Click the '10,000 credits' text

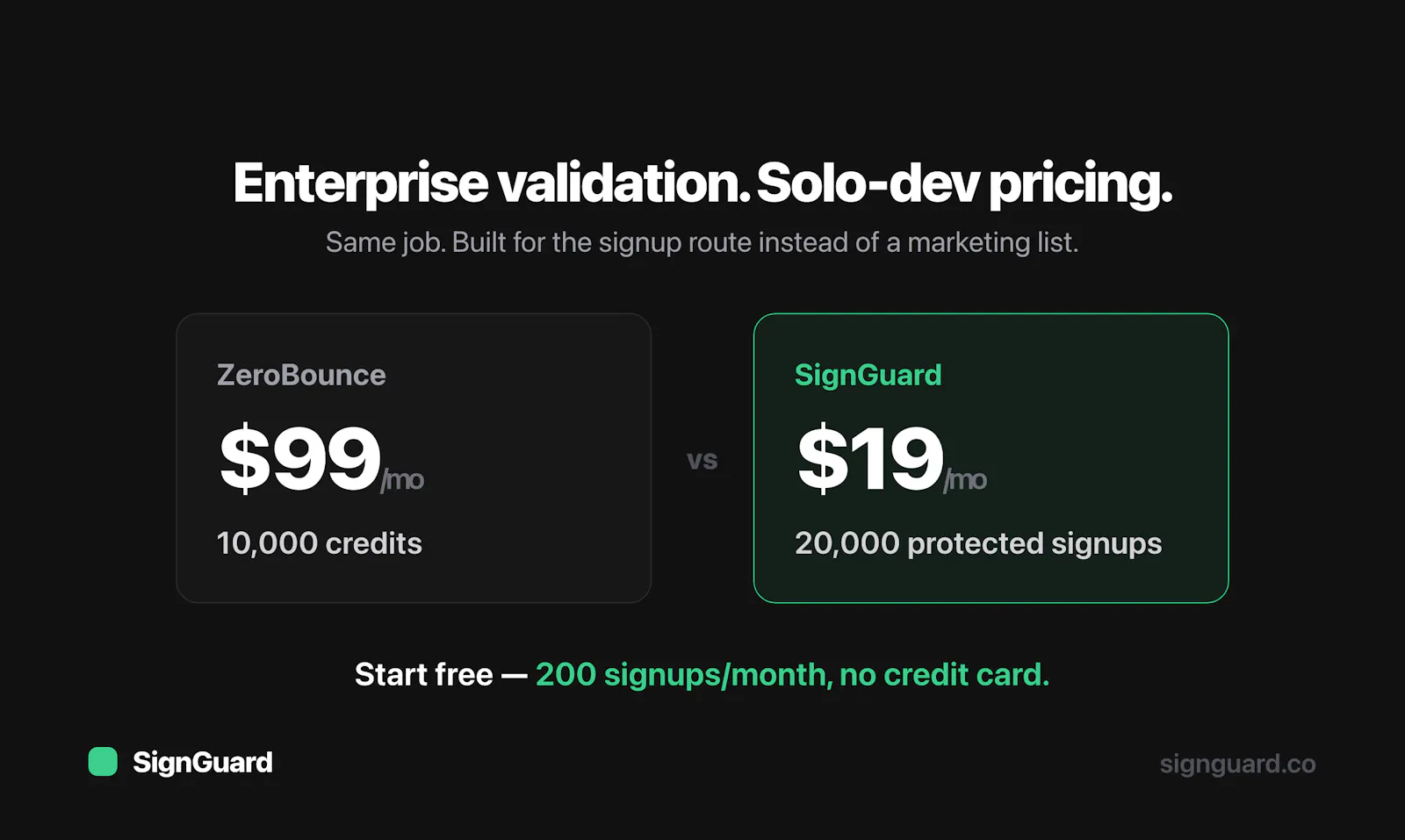320,543
